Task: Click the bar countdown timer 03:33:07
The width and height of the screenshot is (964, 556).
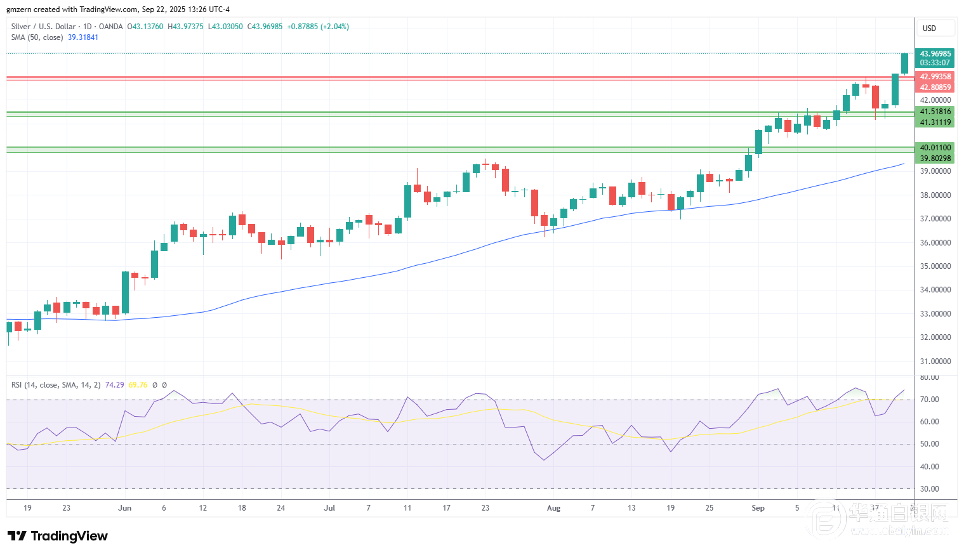Action: click(934, 63)
